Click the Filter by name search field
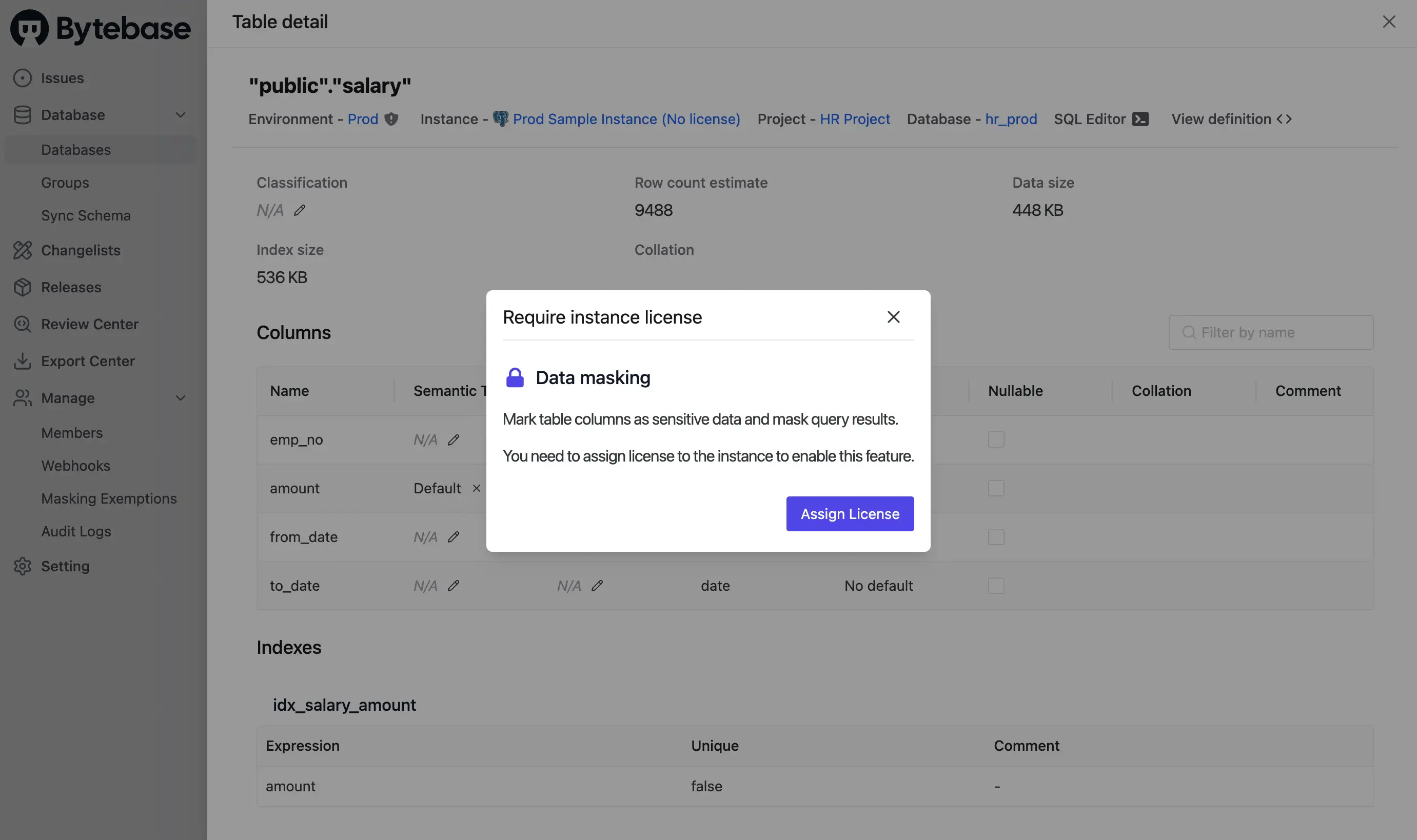Viewport: 1417px width, 840px height. coord(1270,332)
